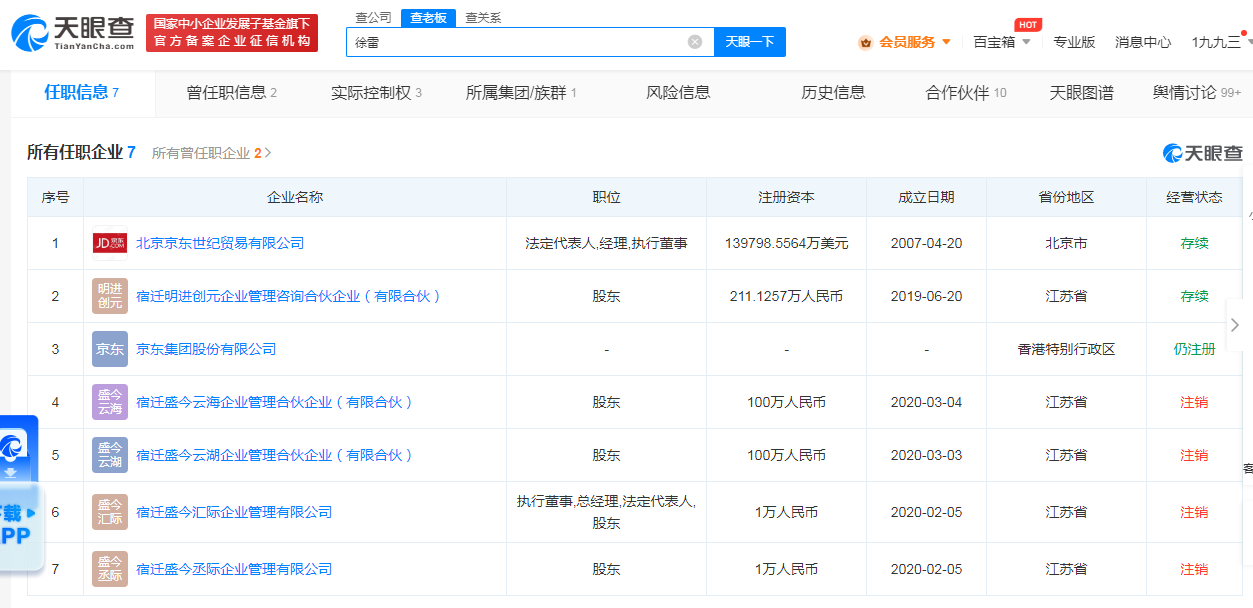Viewport: 1253px width, 608px height.
Task: Open the 实际控制权 tab
Action: (376, 93)
